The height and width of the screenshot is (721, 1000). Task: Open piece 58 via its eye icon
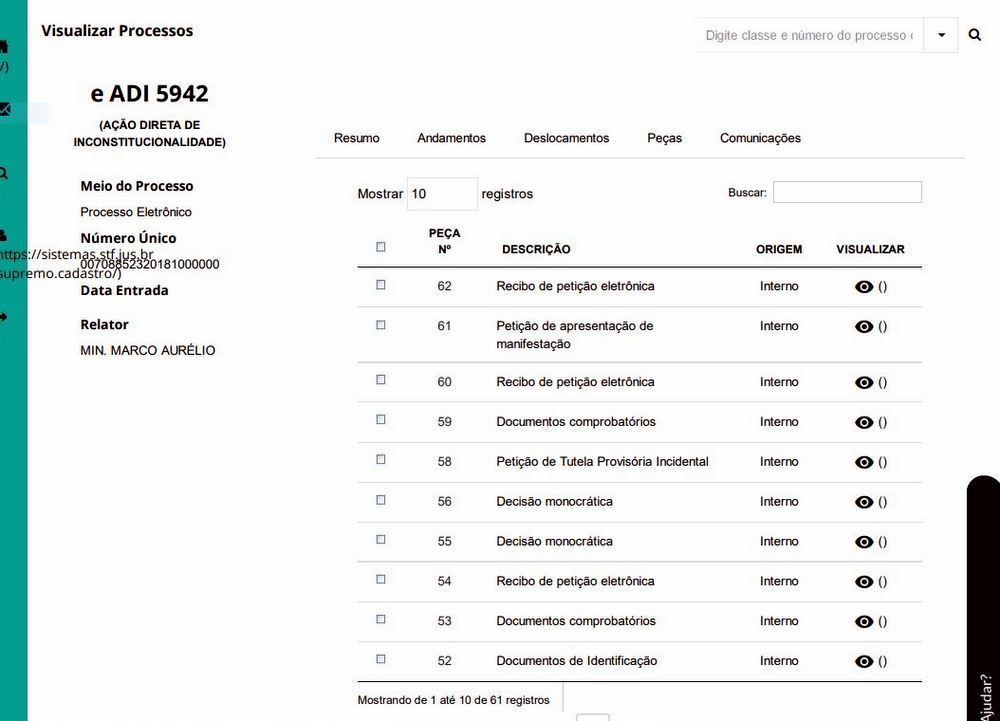(864, 462)
